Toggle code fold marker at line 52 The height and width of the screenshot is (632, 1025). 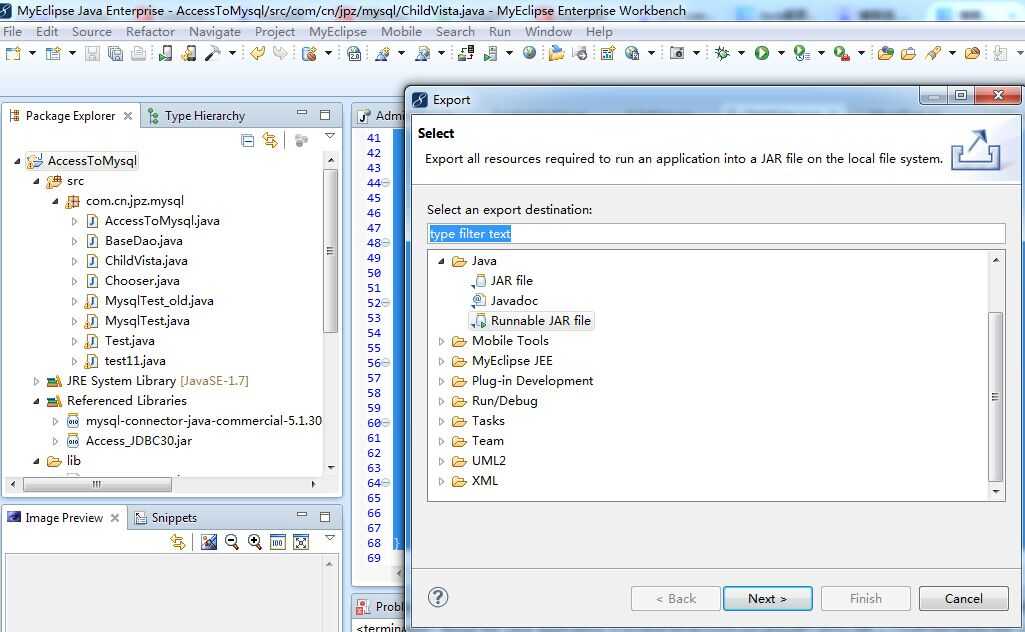(x=386, y=303)
